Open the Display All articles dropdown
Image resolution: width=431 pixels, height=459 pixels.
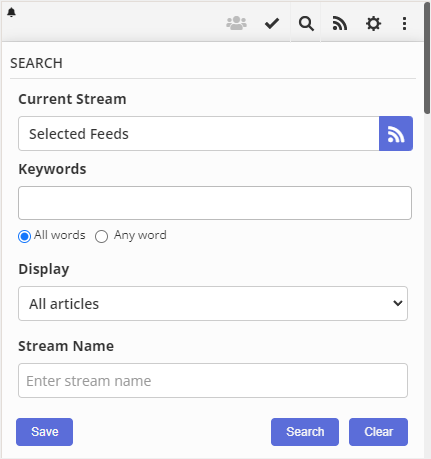[x=213, y=304]
